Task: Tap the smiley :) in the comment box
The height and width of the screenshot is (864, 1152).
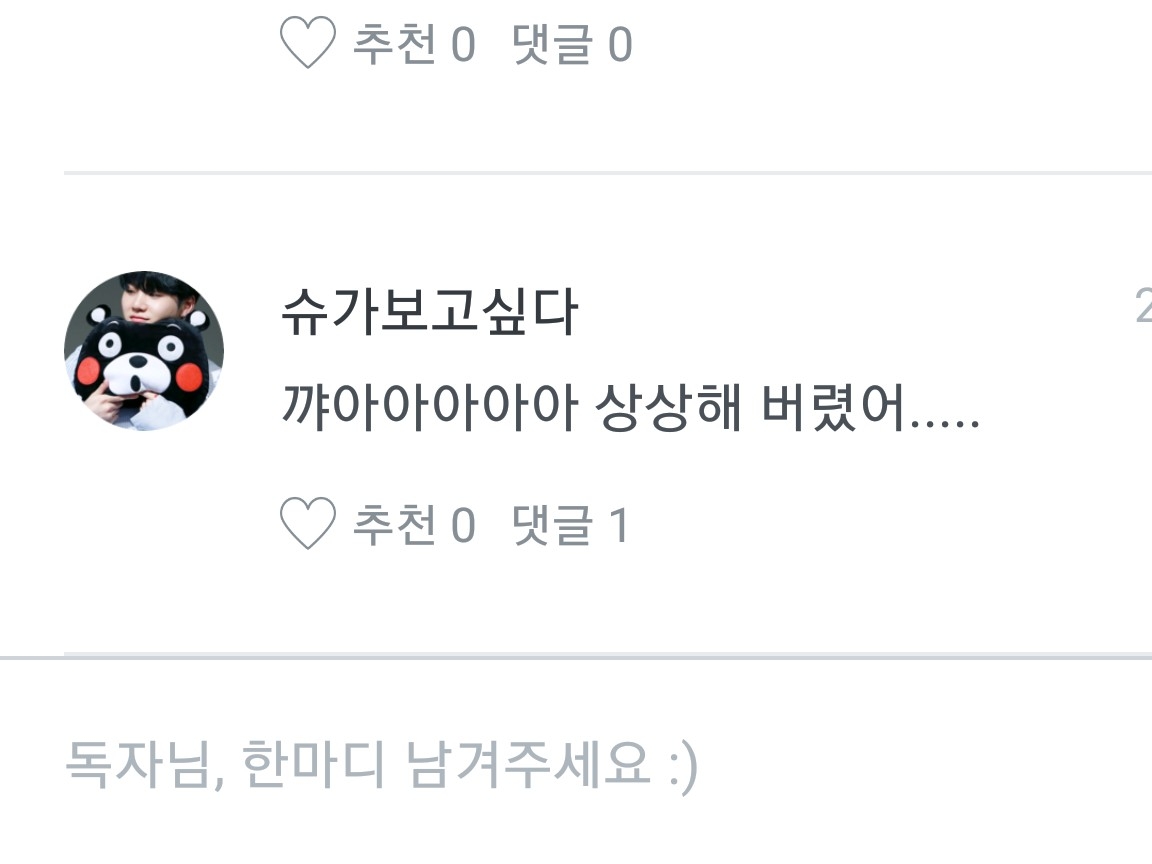Action: click(x=683, y=768)
